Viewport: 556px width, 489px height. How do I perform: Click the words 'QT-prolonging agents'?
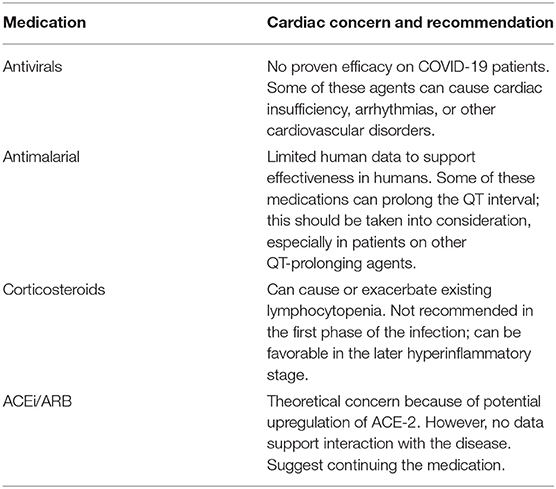tap(339, 263)
